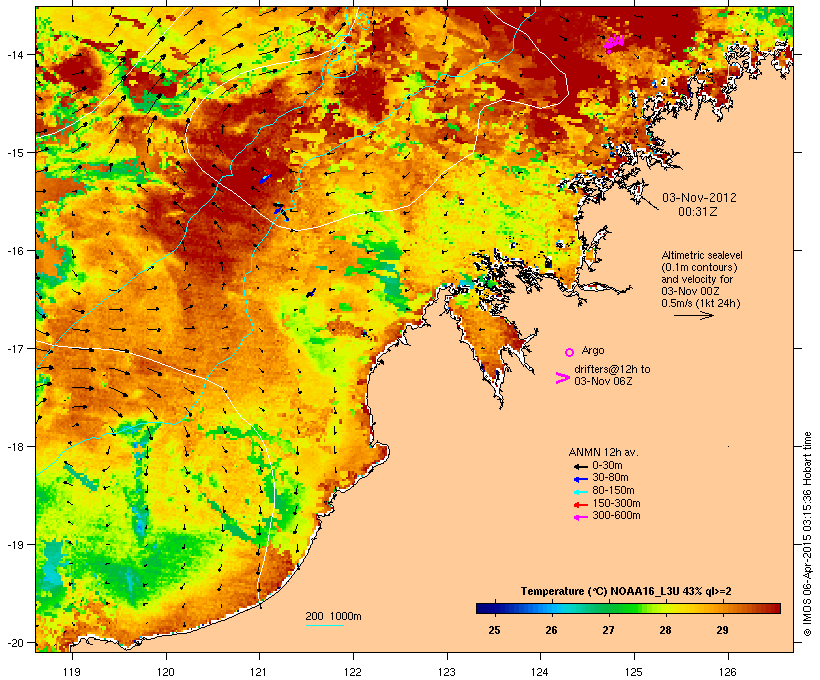The height and width of the screenshot is (680, 820).
Task: Click the 121 longitude axis label
Action: [259, 672]
